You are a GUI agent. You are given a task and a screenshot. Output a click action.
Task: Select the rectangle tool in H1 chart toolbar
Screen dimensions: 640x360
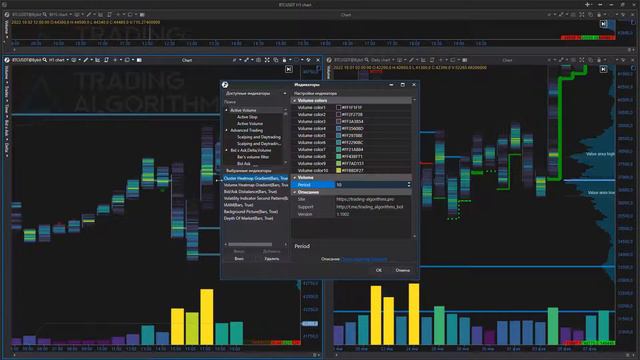(127, 60)
